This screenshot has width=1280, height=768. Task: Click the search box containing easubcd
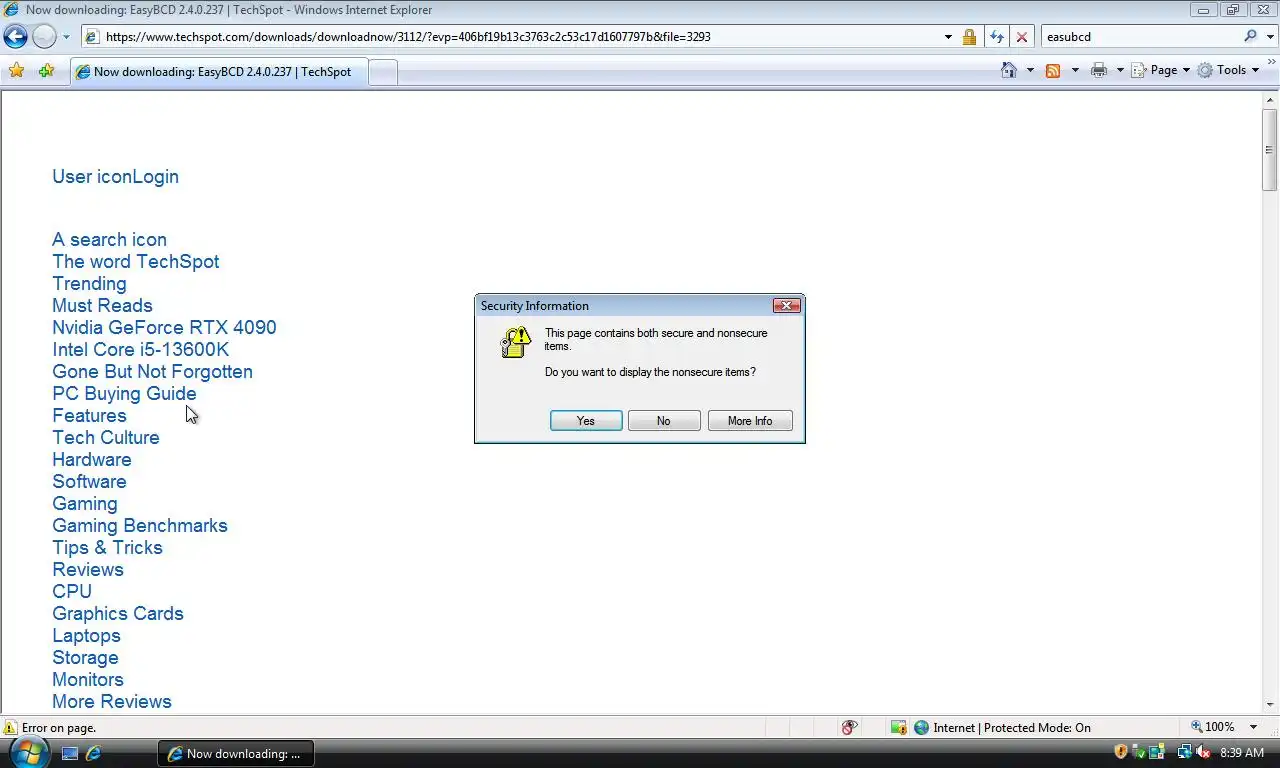point(1138,37)
